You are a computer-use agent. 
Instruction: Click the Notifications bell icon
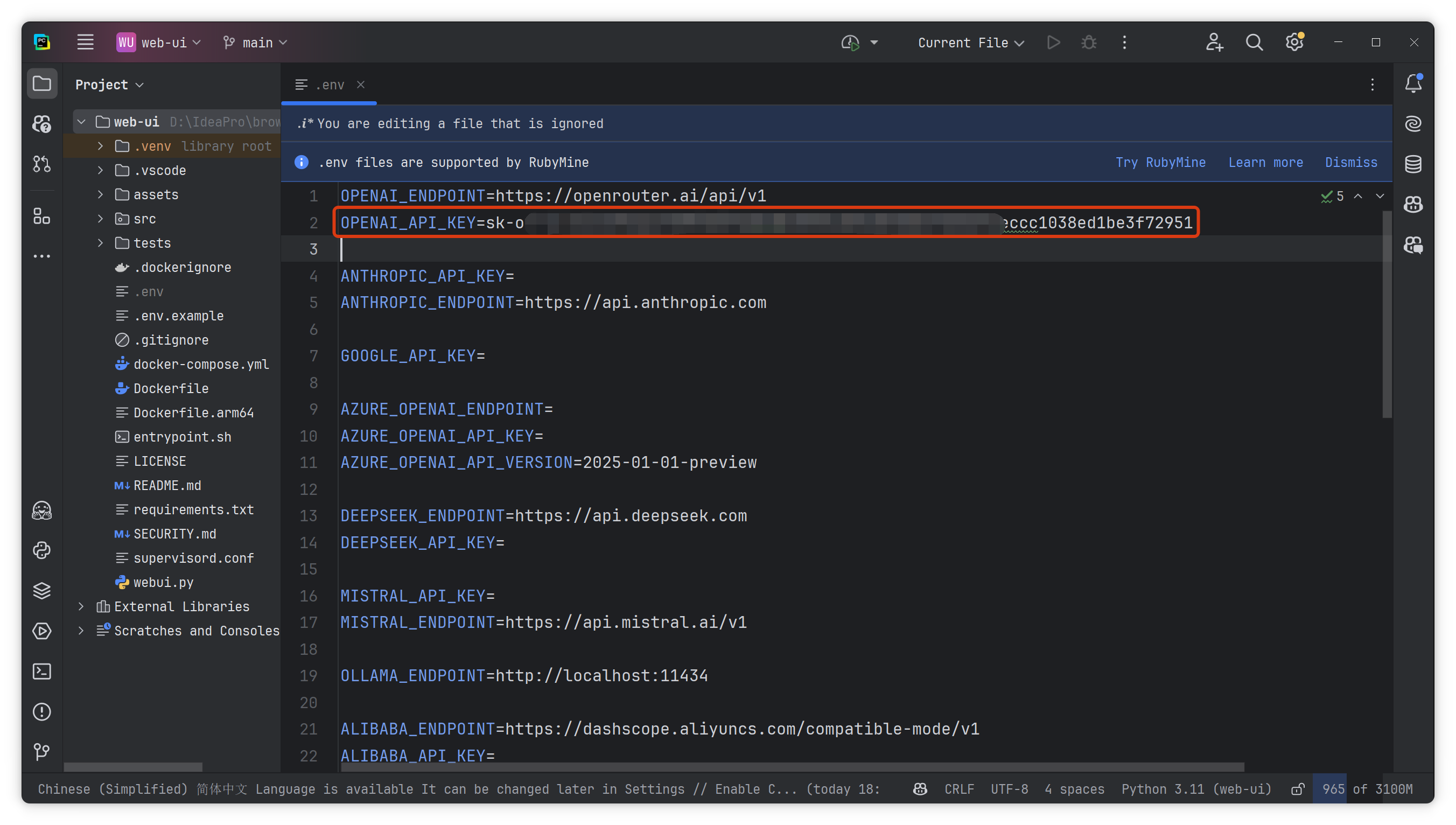pos(1413,84)
